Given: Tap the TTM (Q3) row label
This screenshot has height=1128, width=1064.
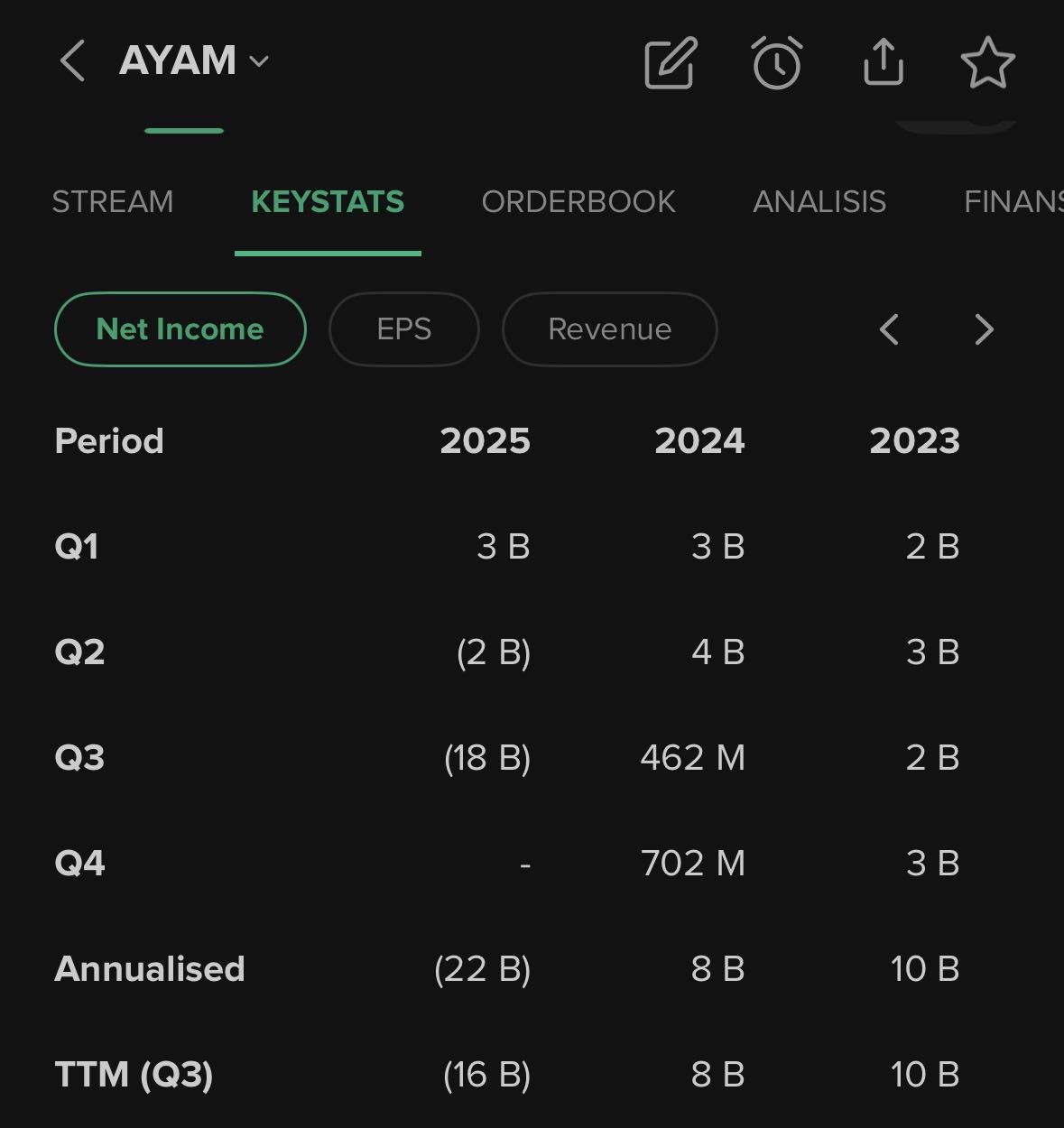Looking at the screenshot, I should (134, 1075).
